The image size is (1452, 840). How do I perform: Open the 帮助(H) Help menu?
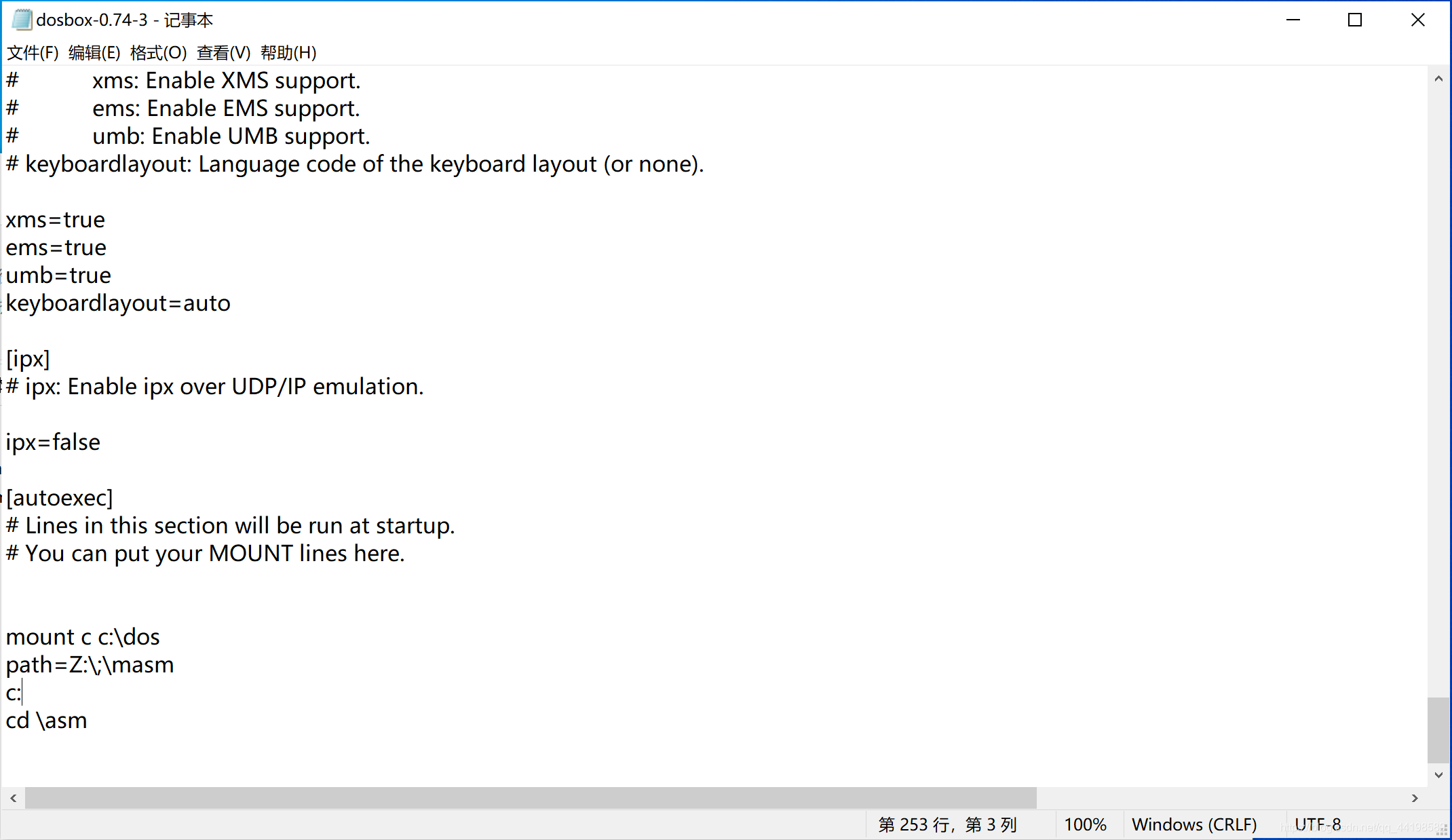(x=288, y=52)
